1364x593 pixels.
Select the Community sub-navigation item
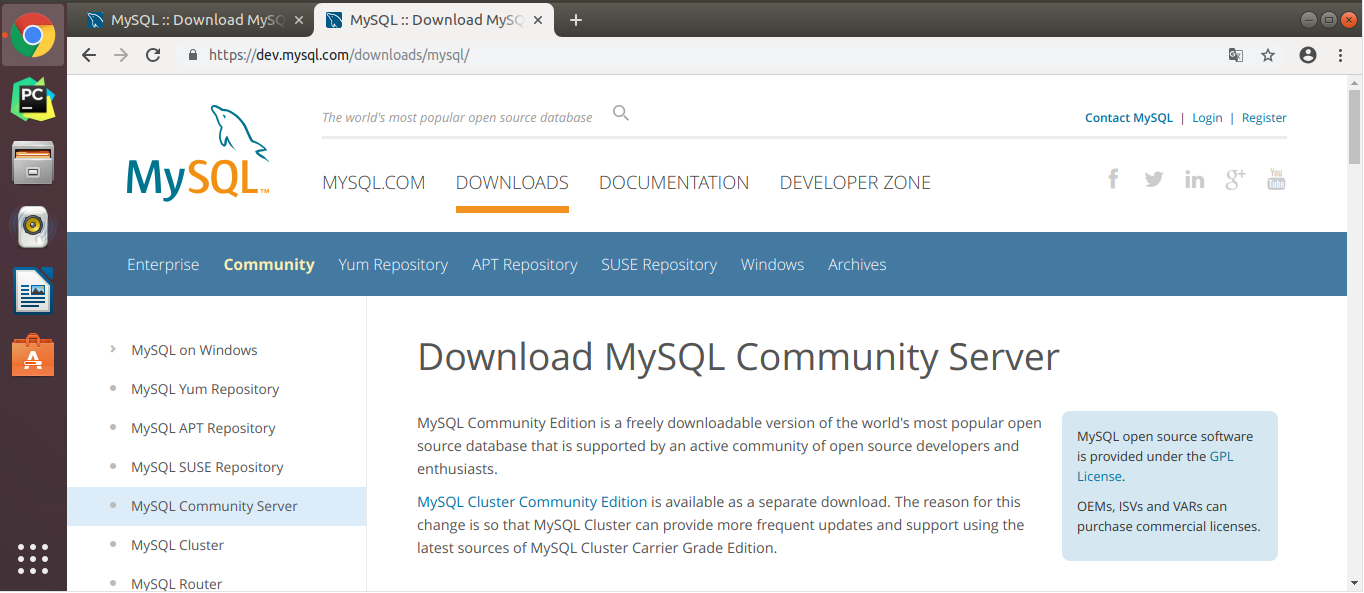point(269,265)
